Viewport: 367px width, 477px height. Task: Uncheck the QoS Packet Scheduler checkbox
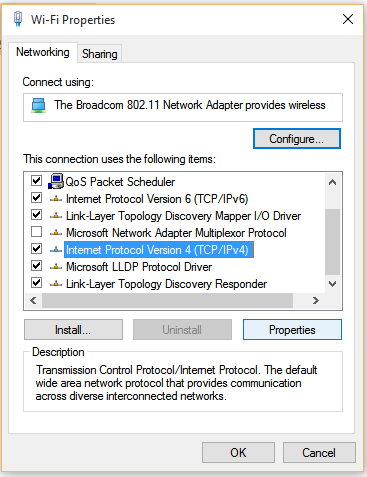tap(36, 181)
